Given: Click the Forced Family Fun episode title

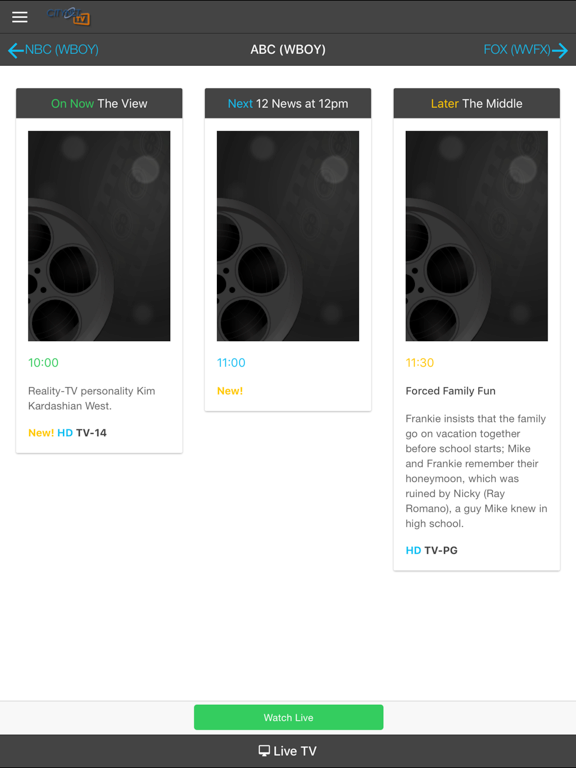Looking at the screenshot, I should tap(451, 391).
